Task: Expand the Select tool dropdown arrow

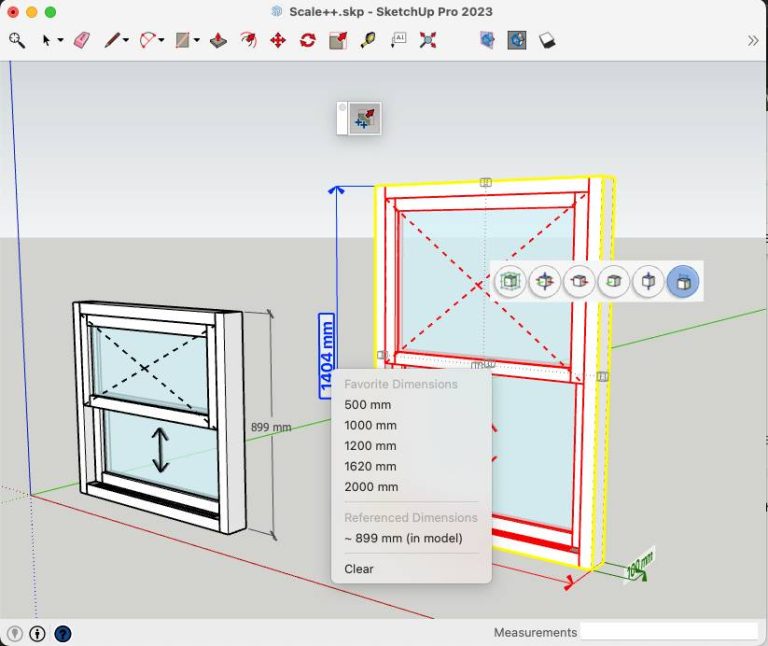Action: click(x=60, y=41)
